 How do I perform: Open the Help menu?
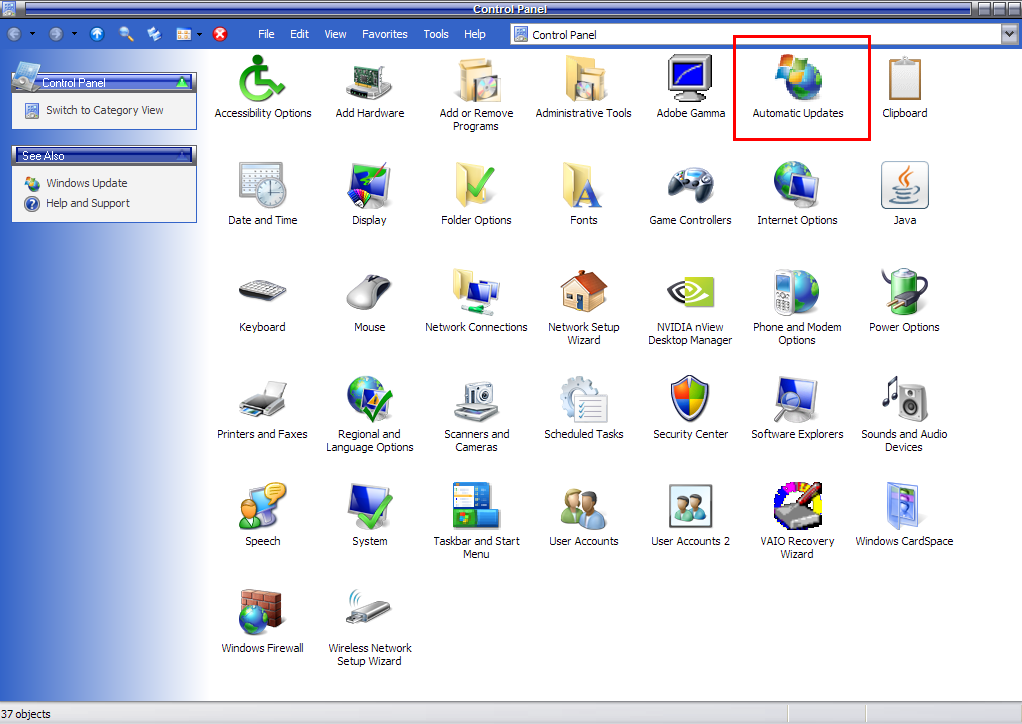[x=474, y=34]
